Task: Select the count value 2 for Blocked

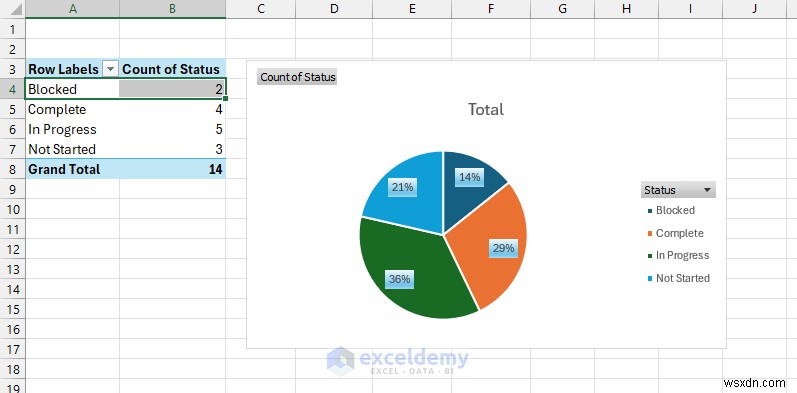Action: tap(172, 89)
